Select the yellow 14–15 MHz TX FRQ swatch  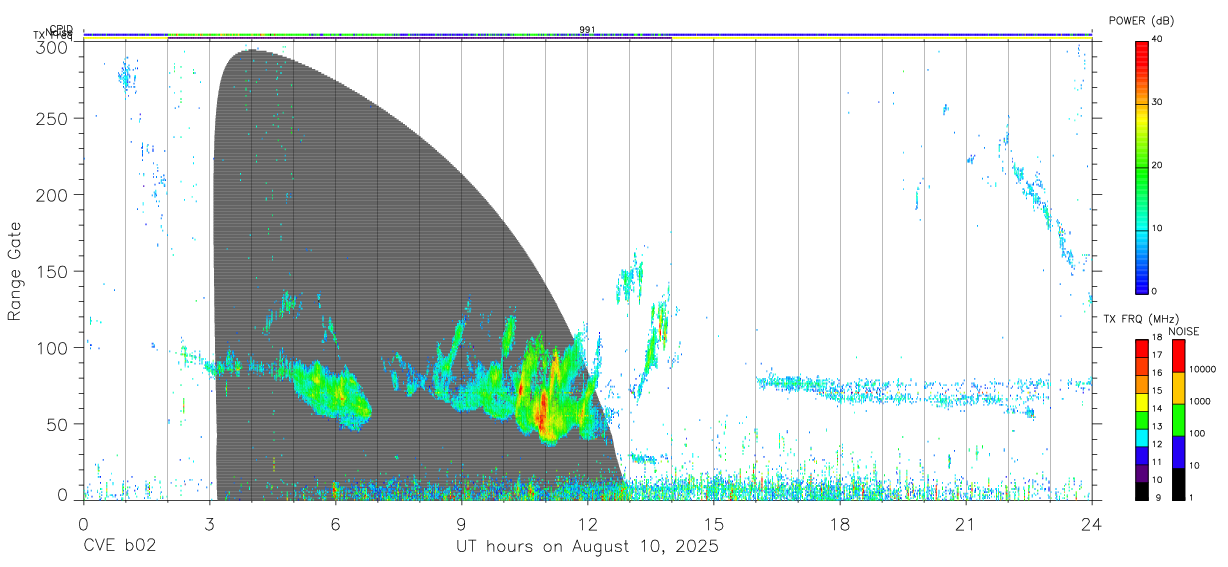pos(1141,401)
